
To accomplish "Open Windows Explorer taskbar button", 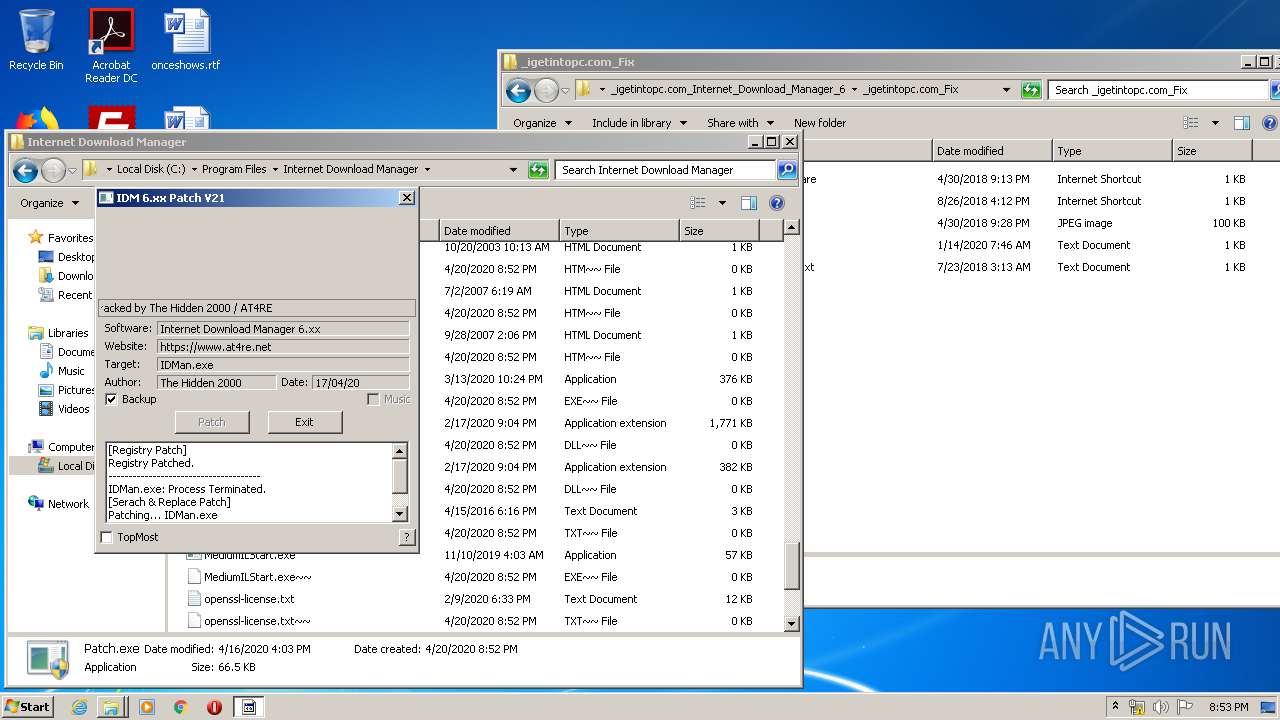I will [111, 707].
